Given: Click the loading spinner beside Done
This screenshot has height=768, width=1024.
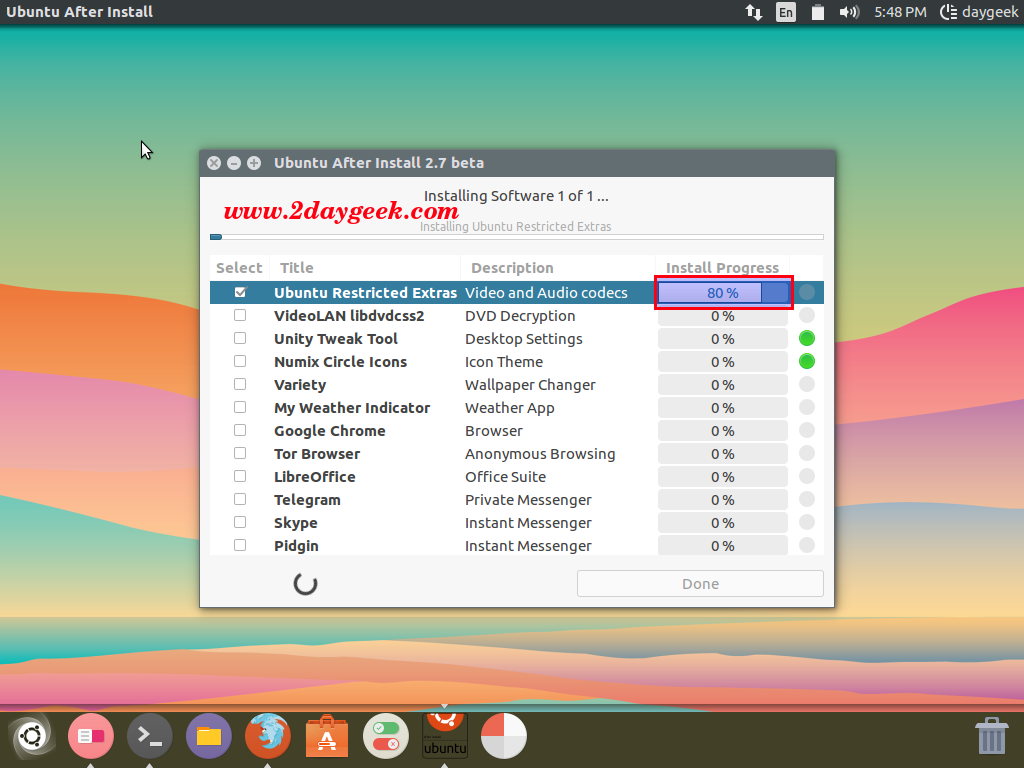Looking at the screenshot, I should 305,584.
